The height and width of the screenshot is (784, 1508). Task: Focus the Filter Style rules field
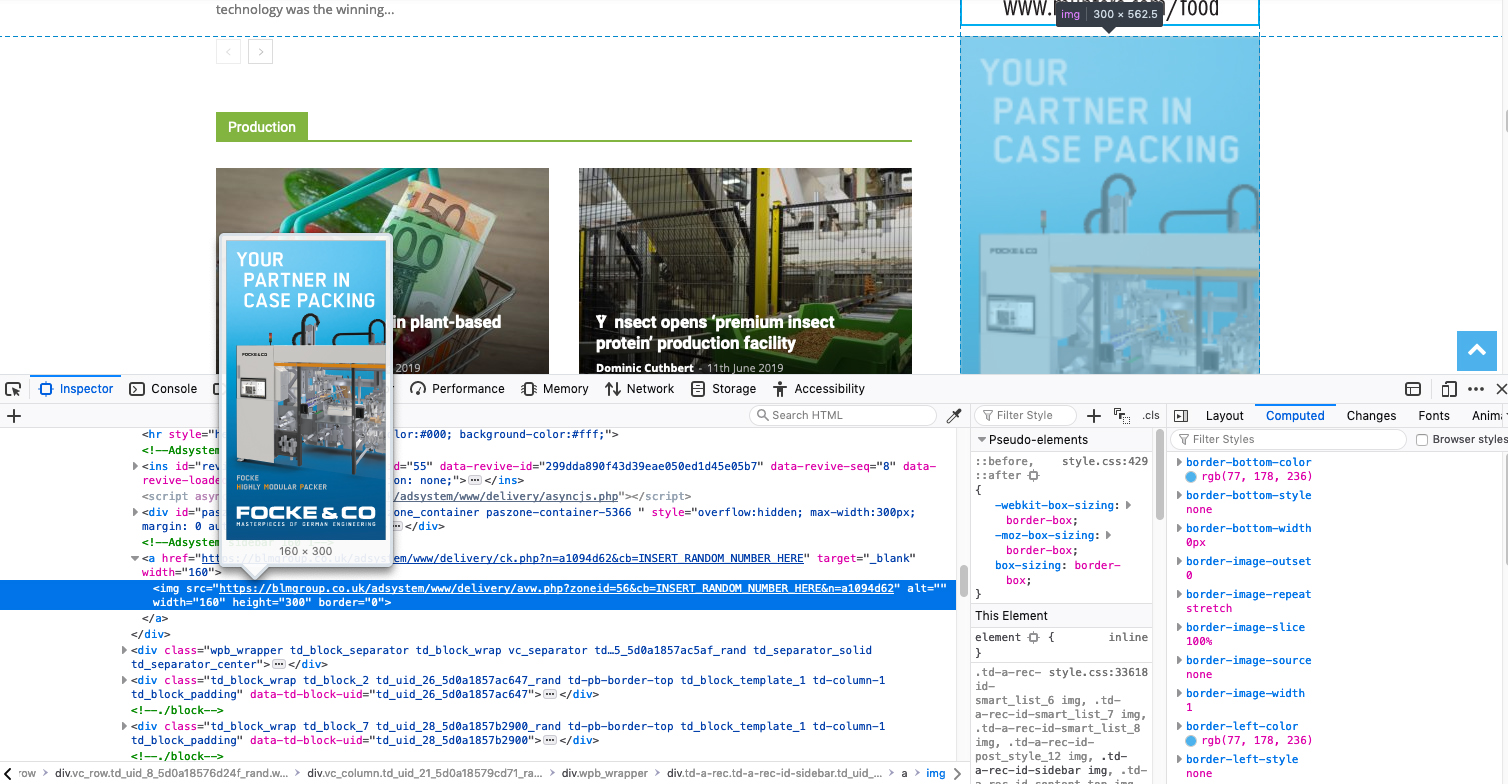coord(1026,415)
